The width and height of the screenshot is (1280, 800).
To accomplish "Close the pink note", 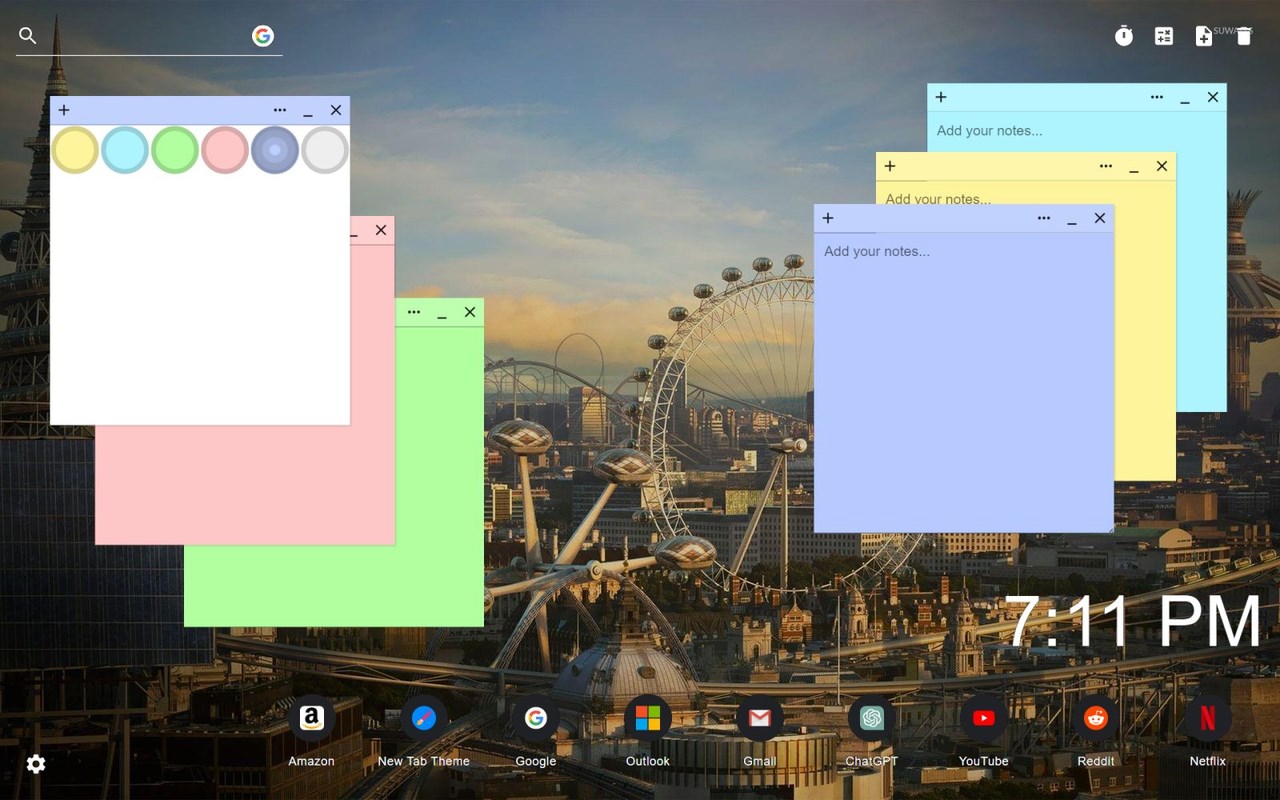I will [x=381, y=230].
